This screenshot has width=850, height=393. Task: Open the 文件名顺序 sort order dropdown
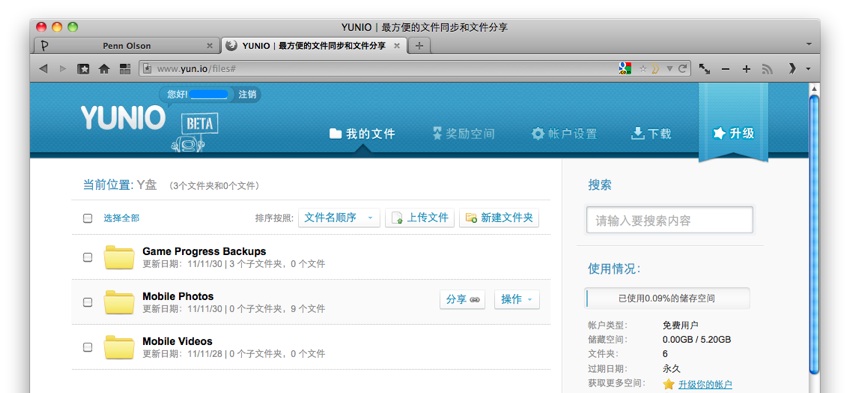(339, 217)
